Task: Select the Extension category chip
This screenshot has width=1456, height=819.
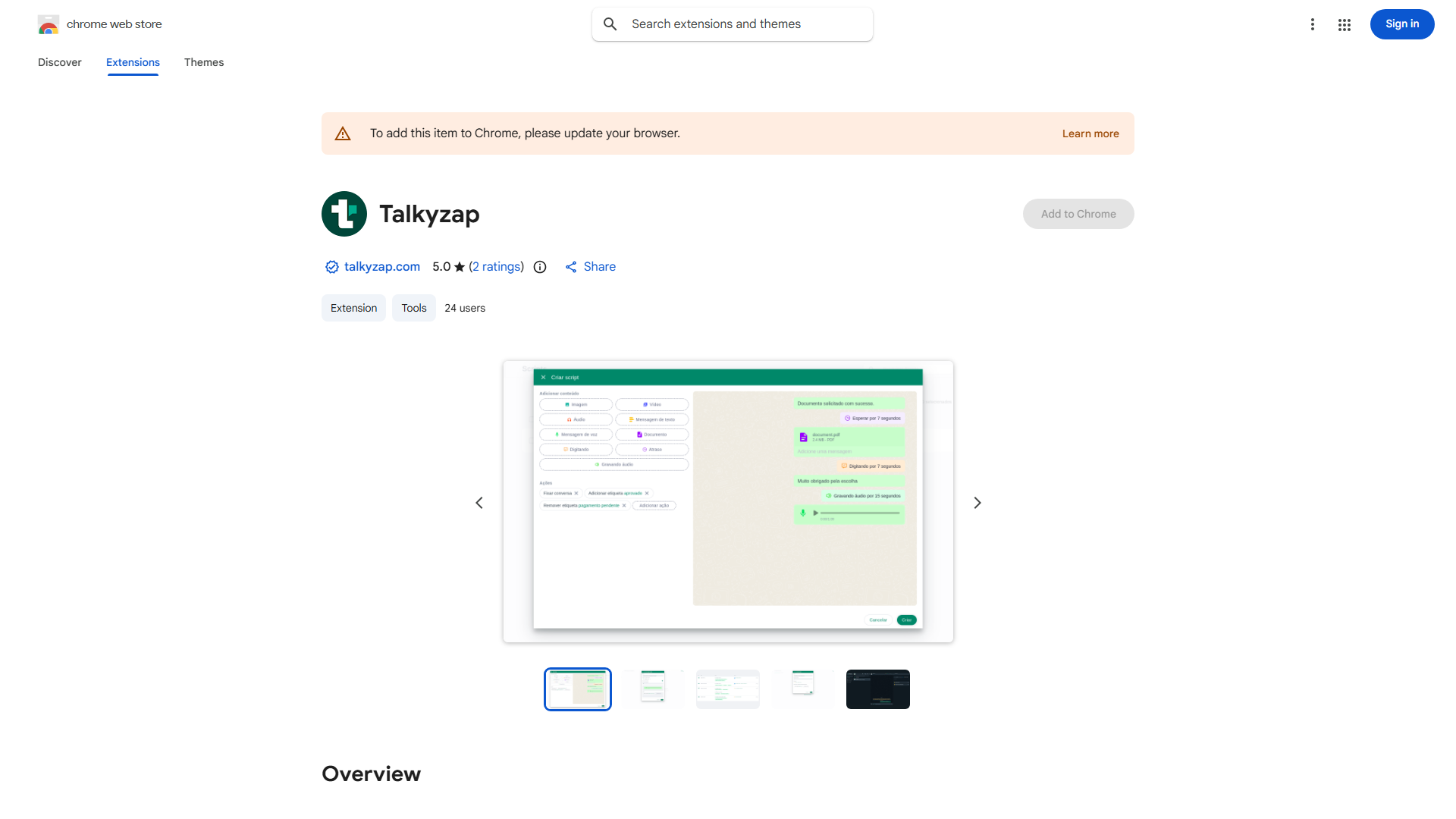Action: coord(353,308)
